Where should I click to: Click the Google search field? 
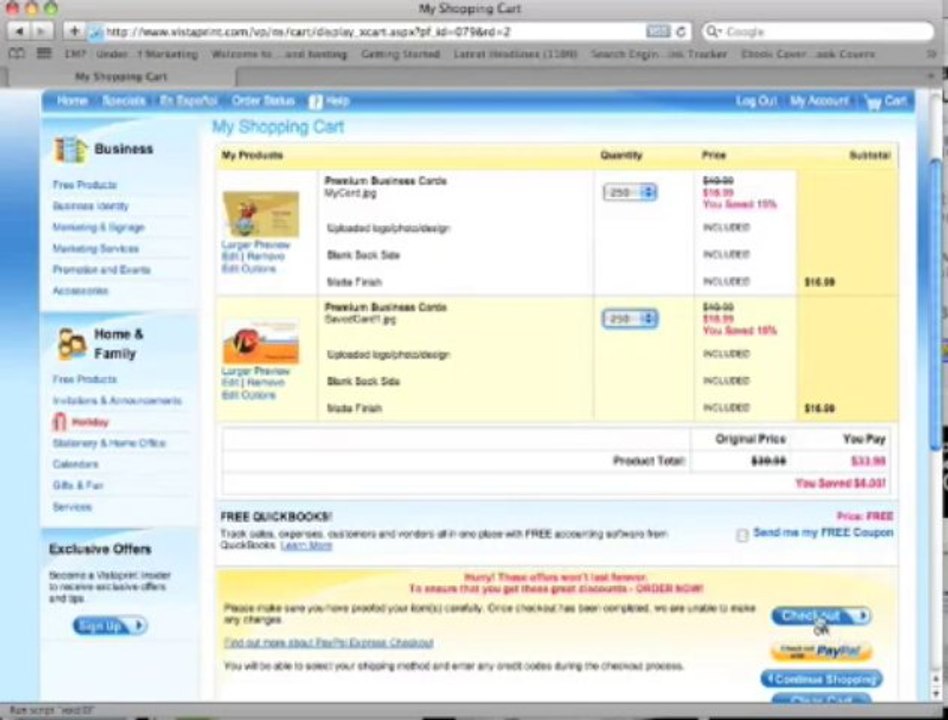pyautogui.click(x=817, y=31)
